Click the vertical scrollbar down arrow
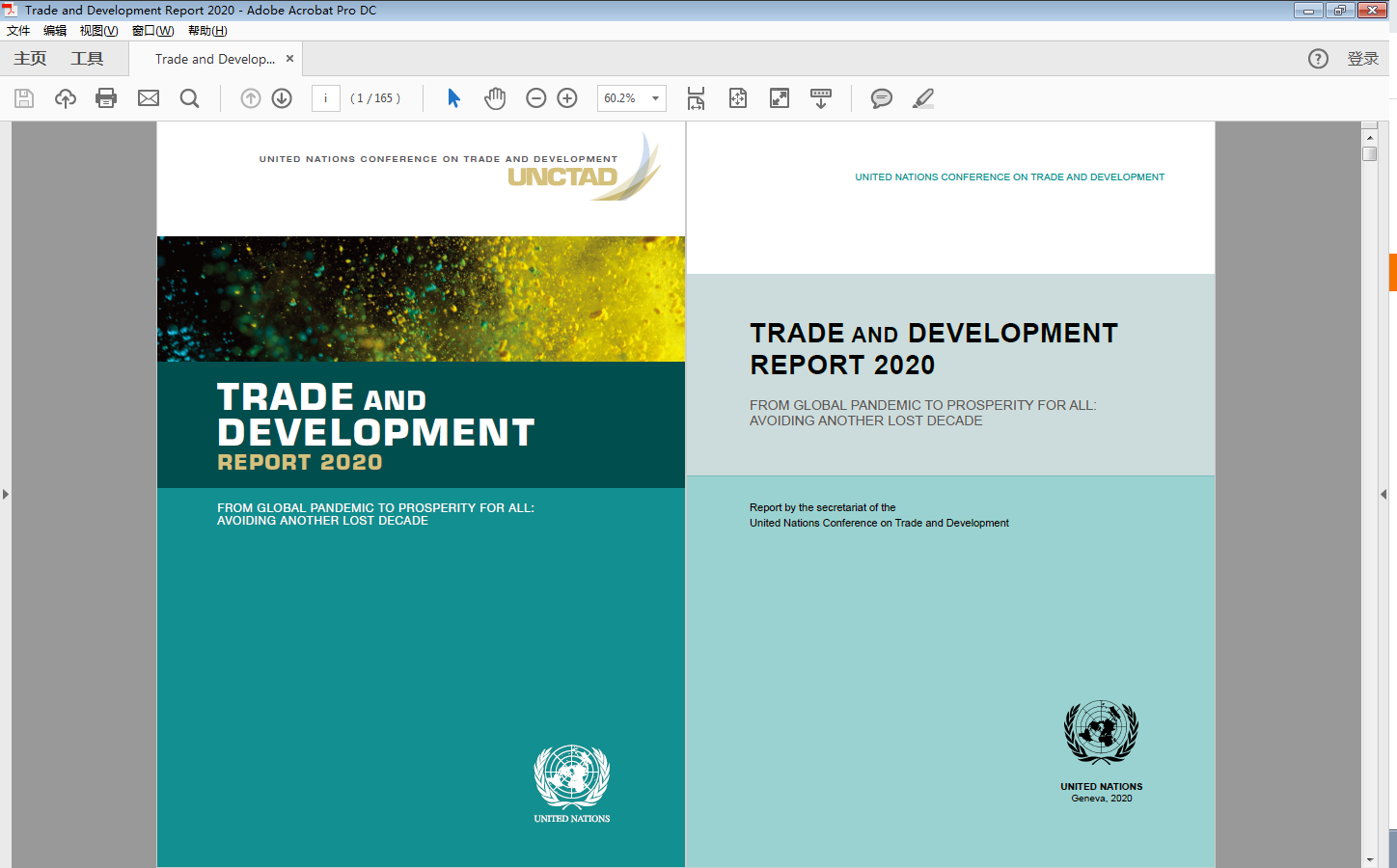The image size is (1397, 868). pyautogui.click(x=1370, y=859)
